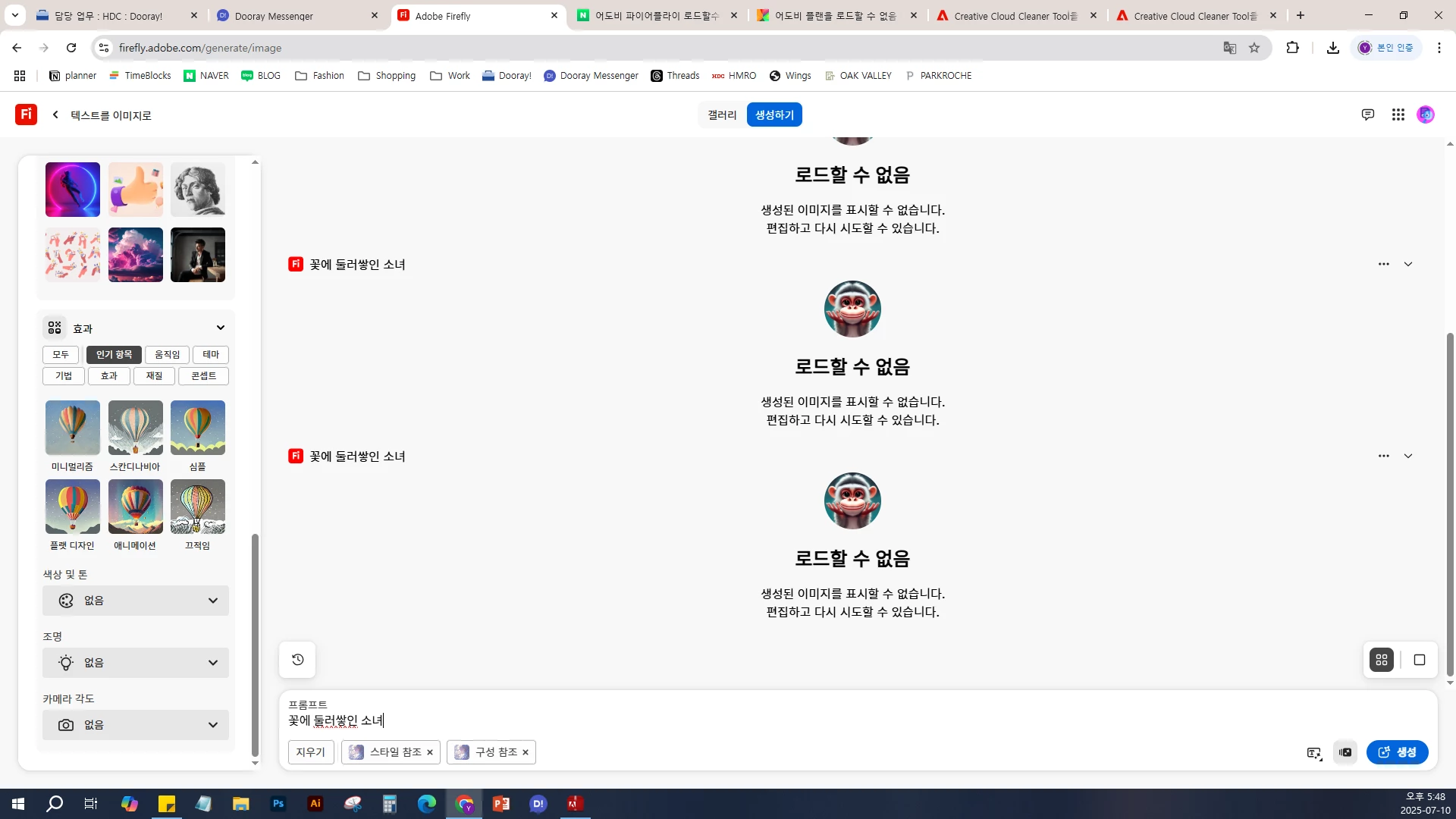Open the Adobe apps grid icon
Screen dimensions: 1456x819
click(x=1398, y=115)
